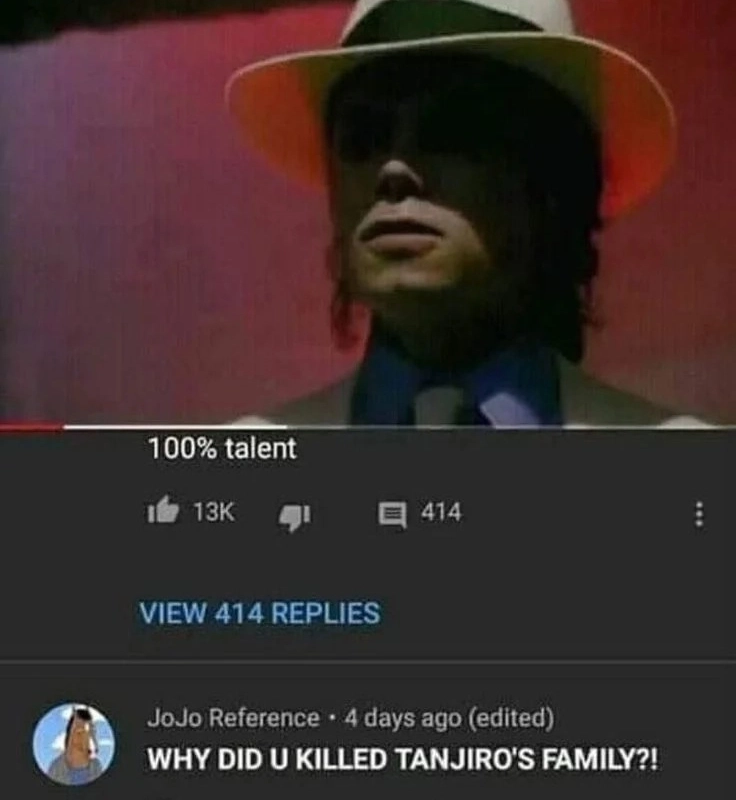Open the three-dot comment options menu
This screenshot has height=800, width=736.
[x=699, y=514]
